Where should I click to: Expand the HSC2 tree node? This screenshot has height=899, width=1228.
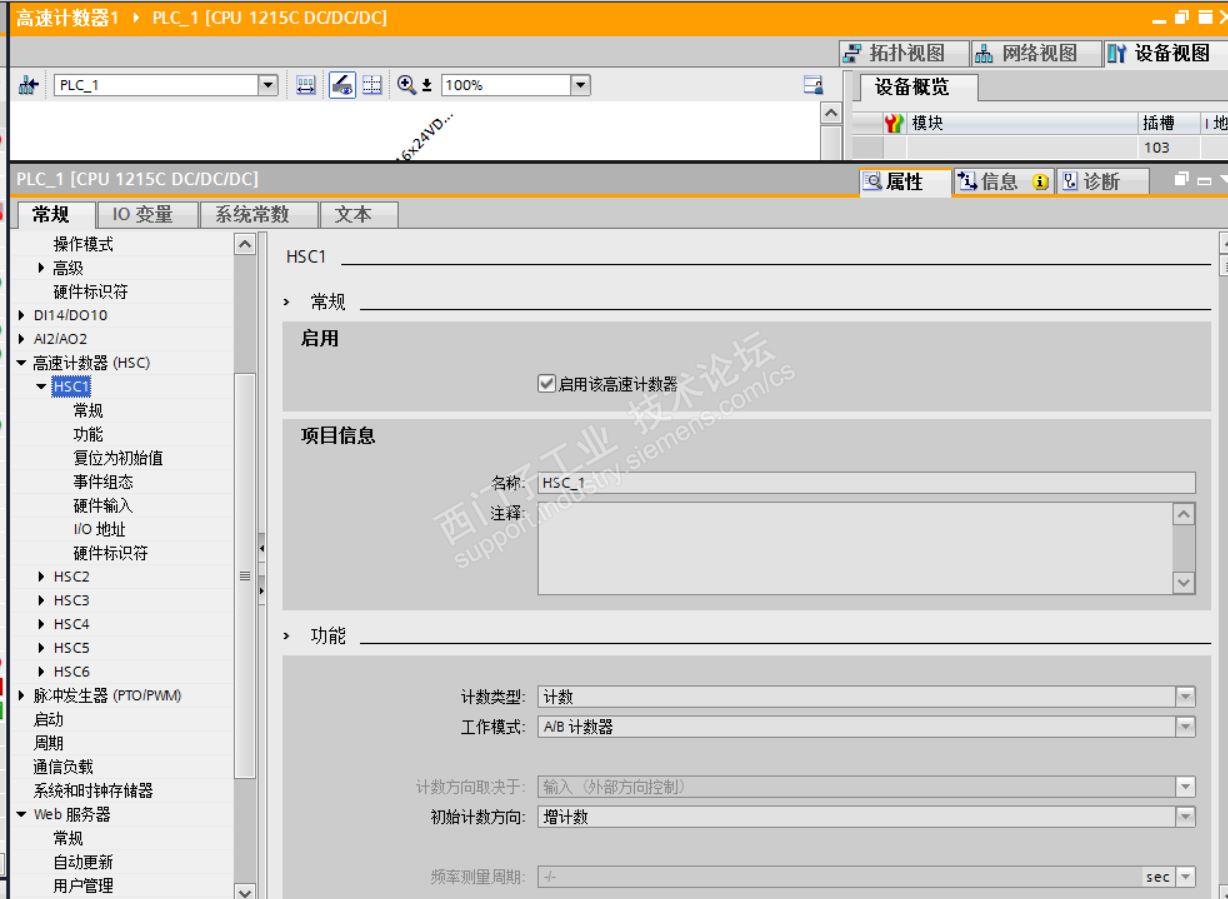41,577
